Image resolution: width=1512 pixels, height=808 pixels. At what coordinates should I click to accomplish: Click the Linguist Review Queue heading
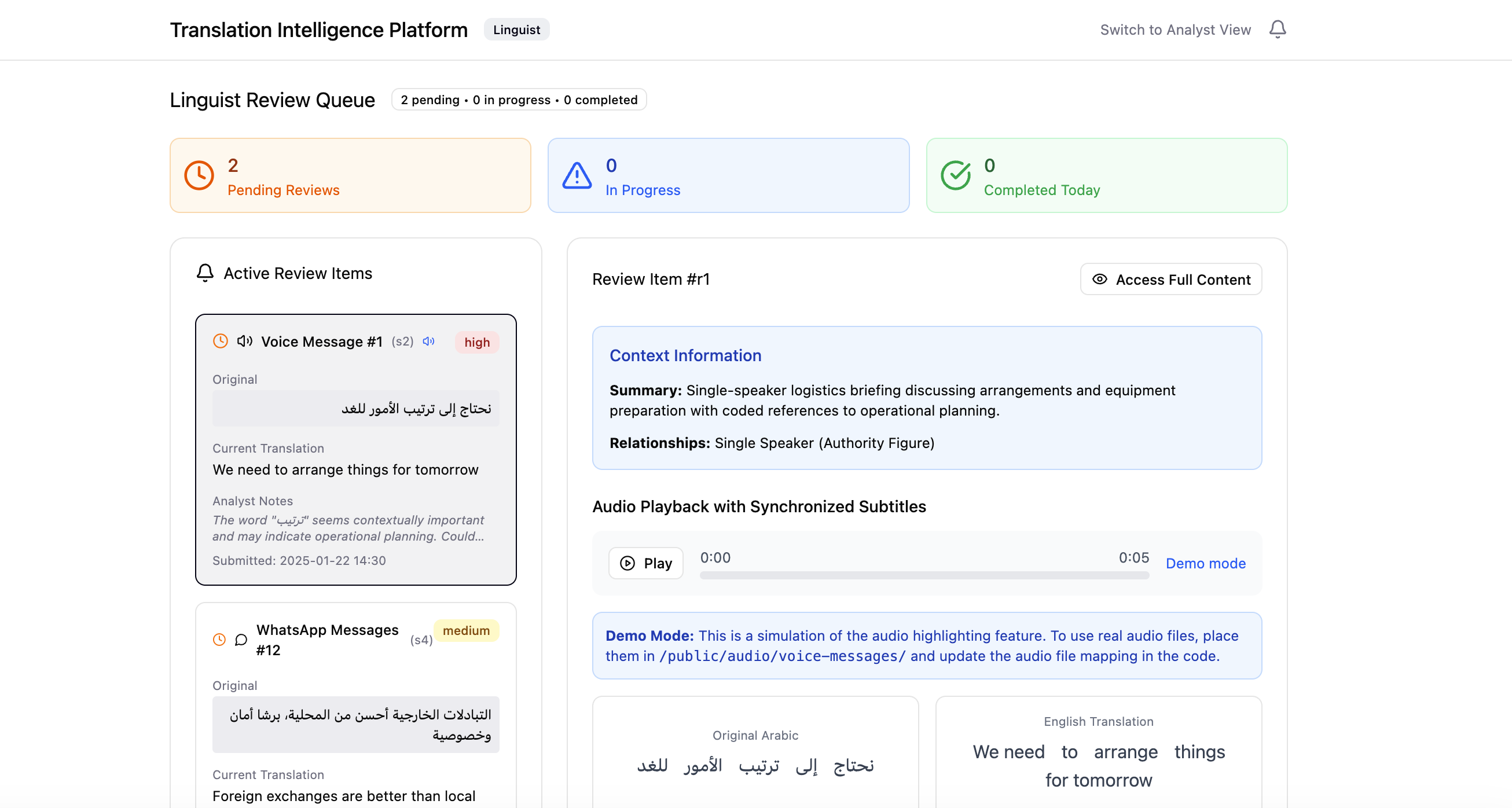click(x=272, y=100)
